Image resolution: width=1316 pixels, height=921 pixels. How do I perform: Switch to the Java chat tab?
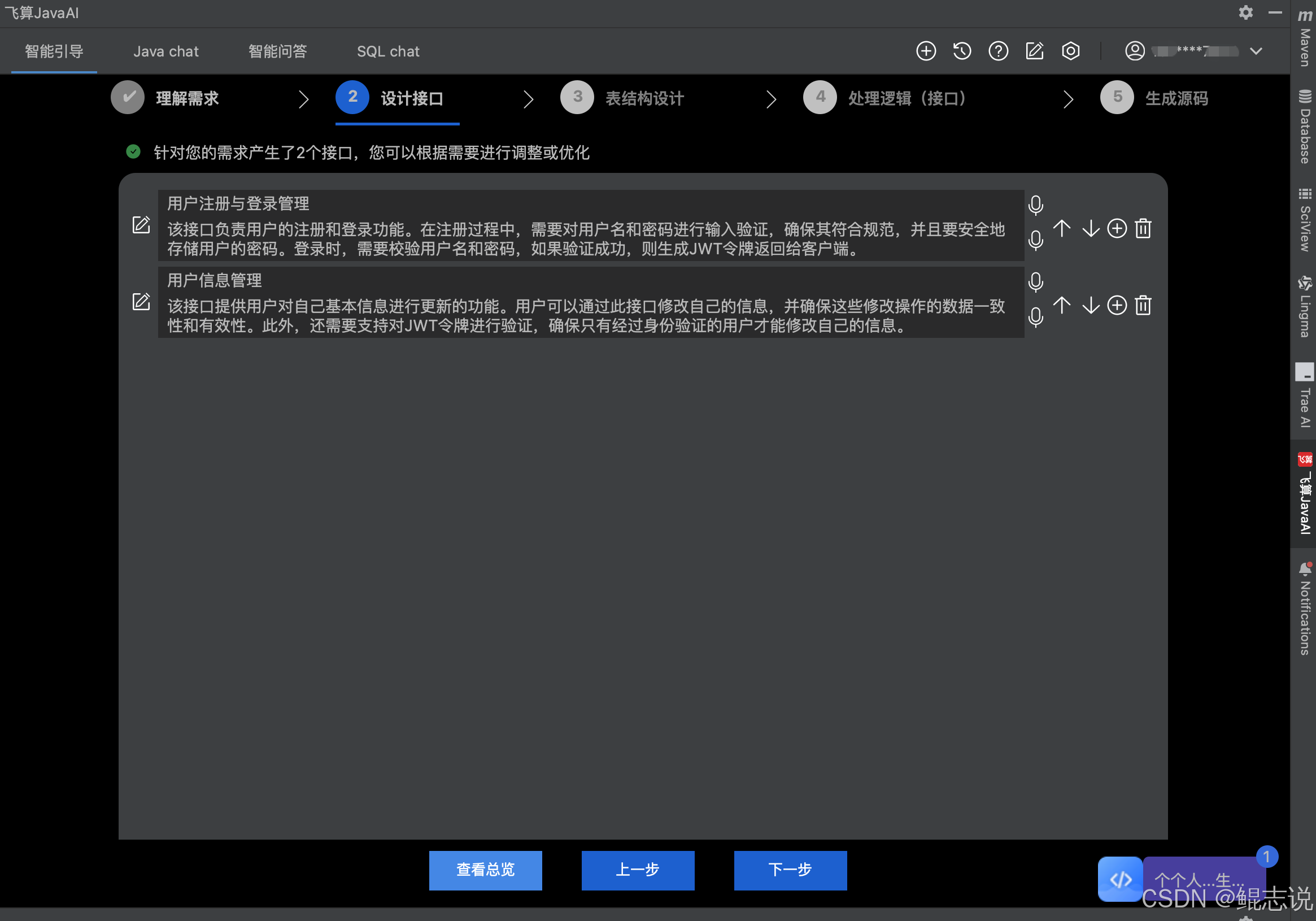pos(165,51)
